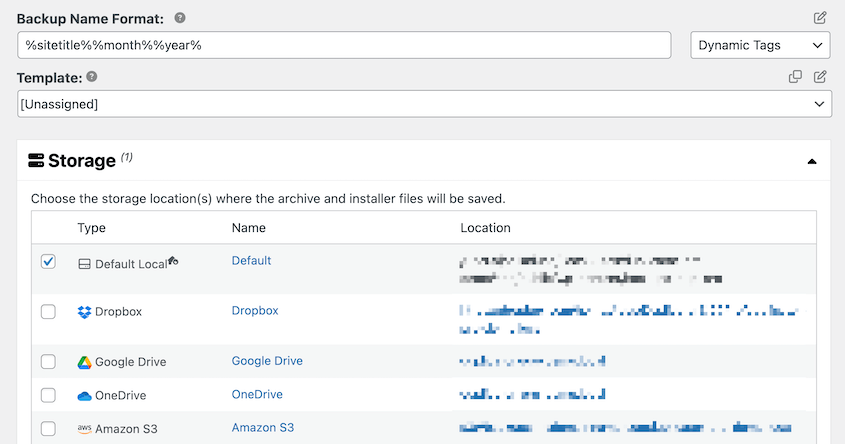Open the Template [Unassigned] dropdown
This screenshot has width=845, height=444.
[424, 104]
